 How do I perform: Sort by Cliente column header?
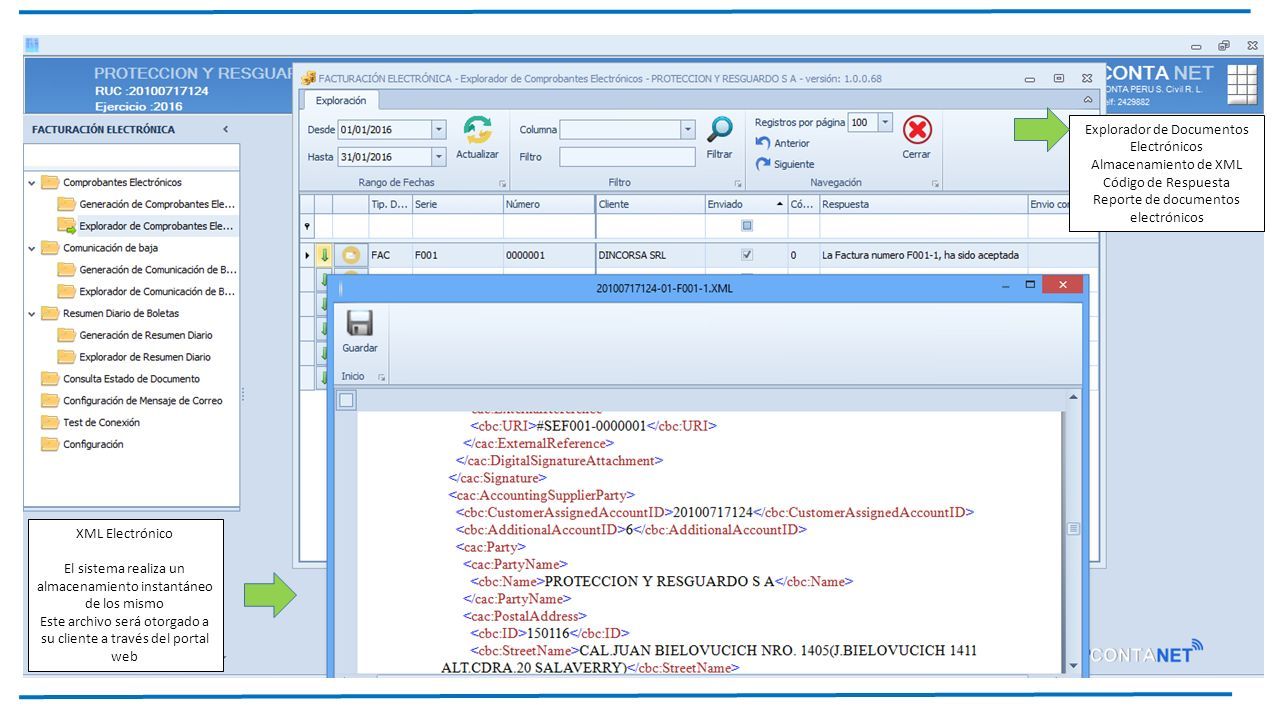pos(649,204)
